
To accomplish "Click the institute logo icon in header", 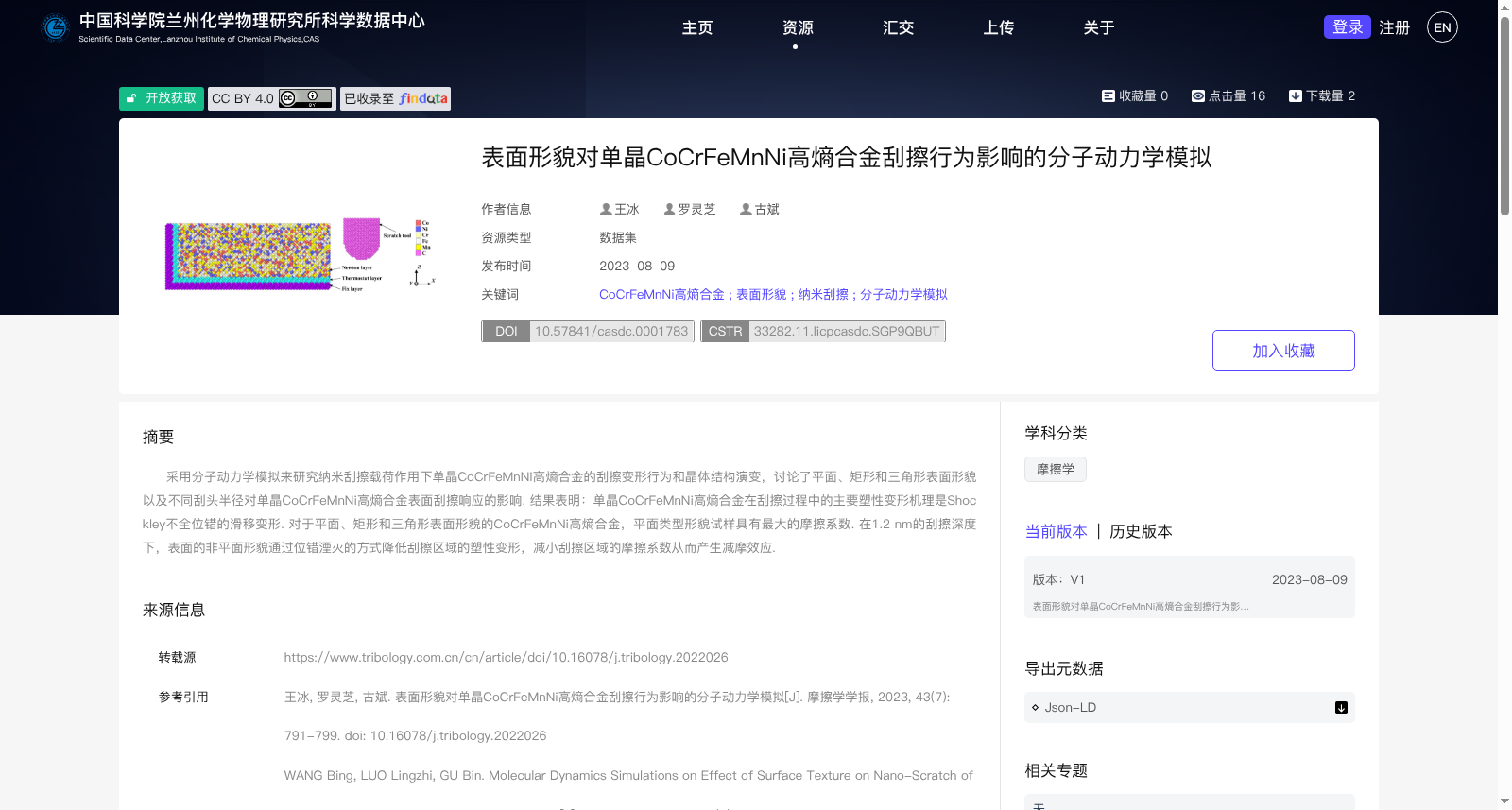I will coord(56,27).
